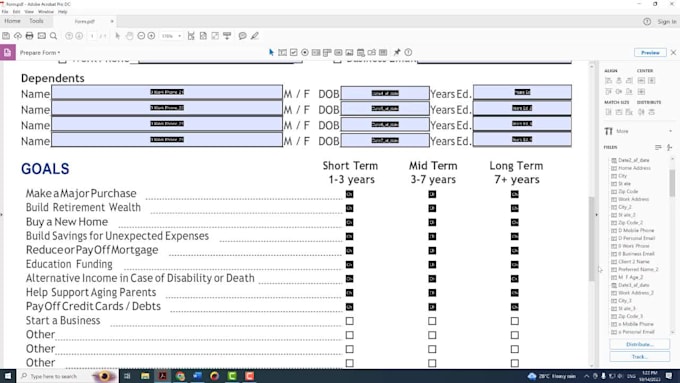Click the Print icon in toolbar
The width and height of the screenshot is (680, 383).
pyautogui.click(x=29, y=36)
